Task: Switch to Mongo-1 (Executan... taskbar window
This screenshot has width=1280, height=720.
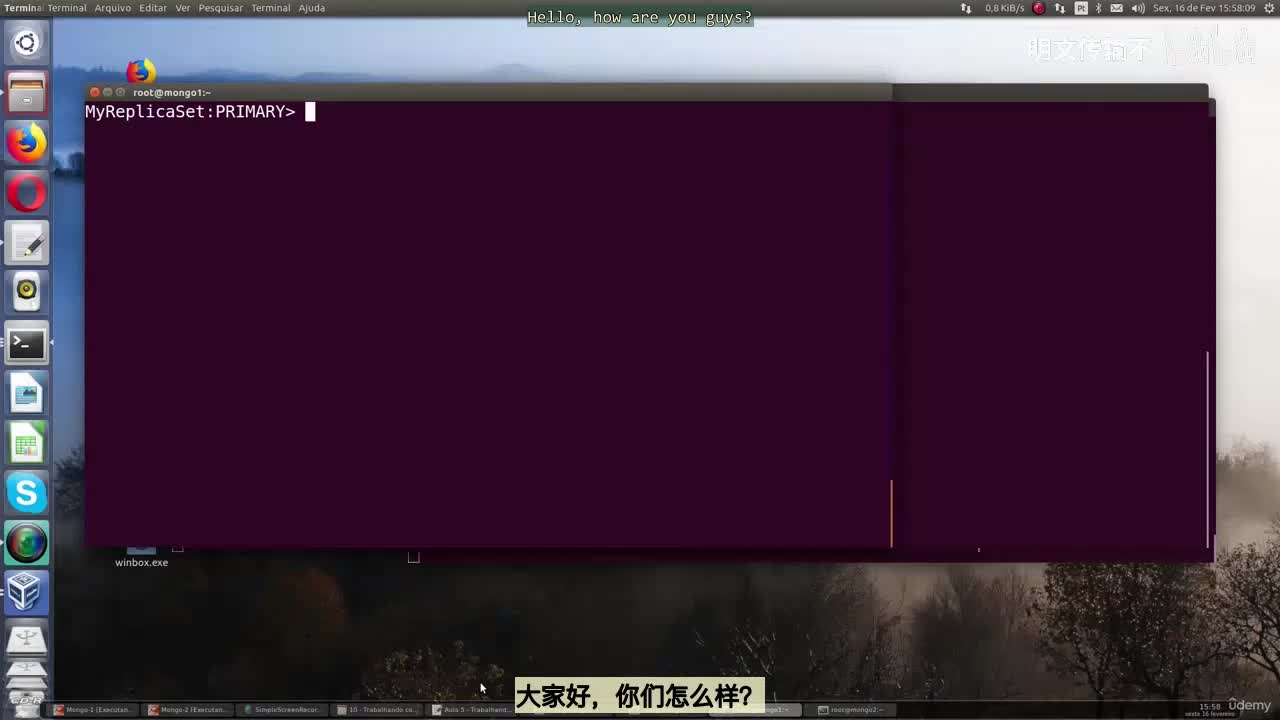Action: click(x=93, y=710)
